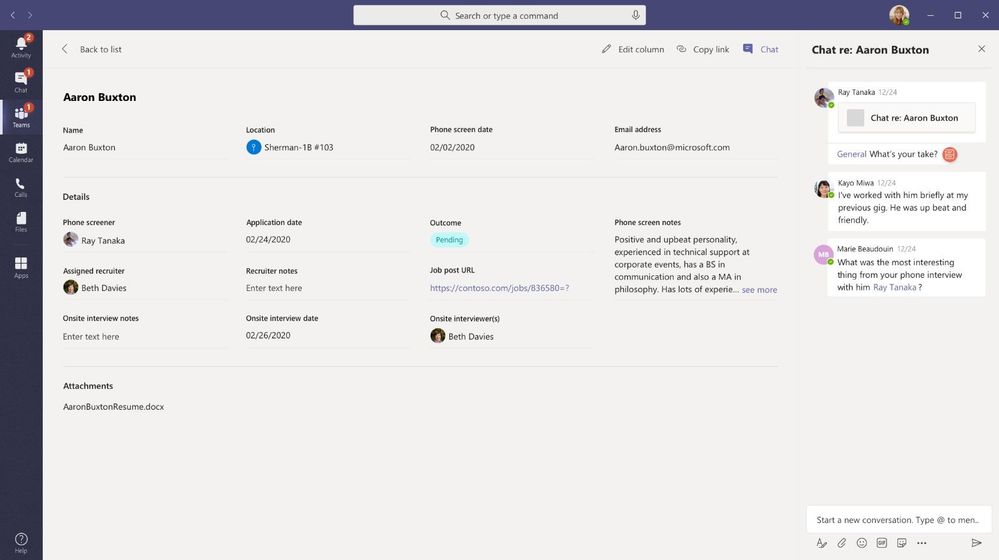
Task: Click Edit column in the top bar
Action: pyautogui.click(x=633, y=49)
